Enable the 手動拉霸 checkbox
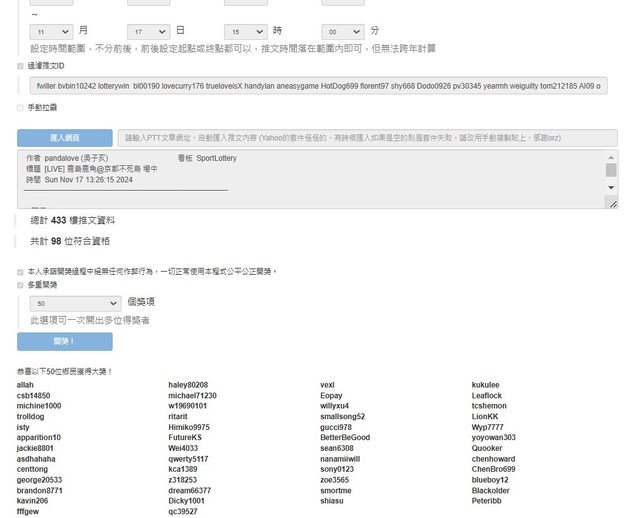Image resolution: width=640 pixels, height=518 pixels. pos(21,108)
